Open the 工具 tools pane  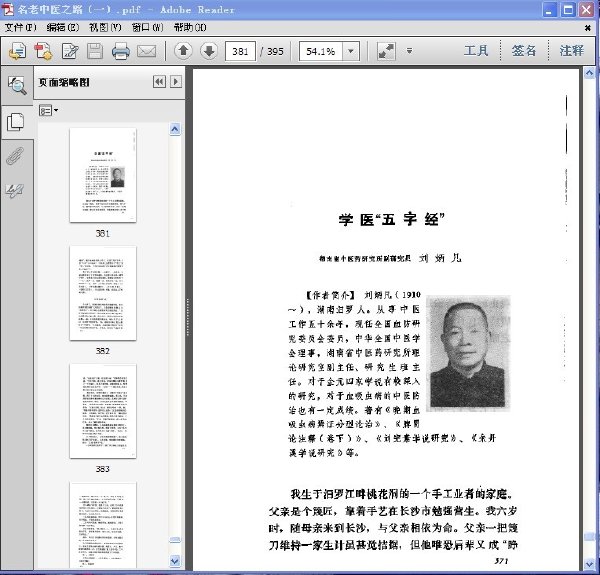(476, 50)
